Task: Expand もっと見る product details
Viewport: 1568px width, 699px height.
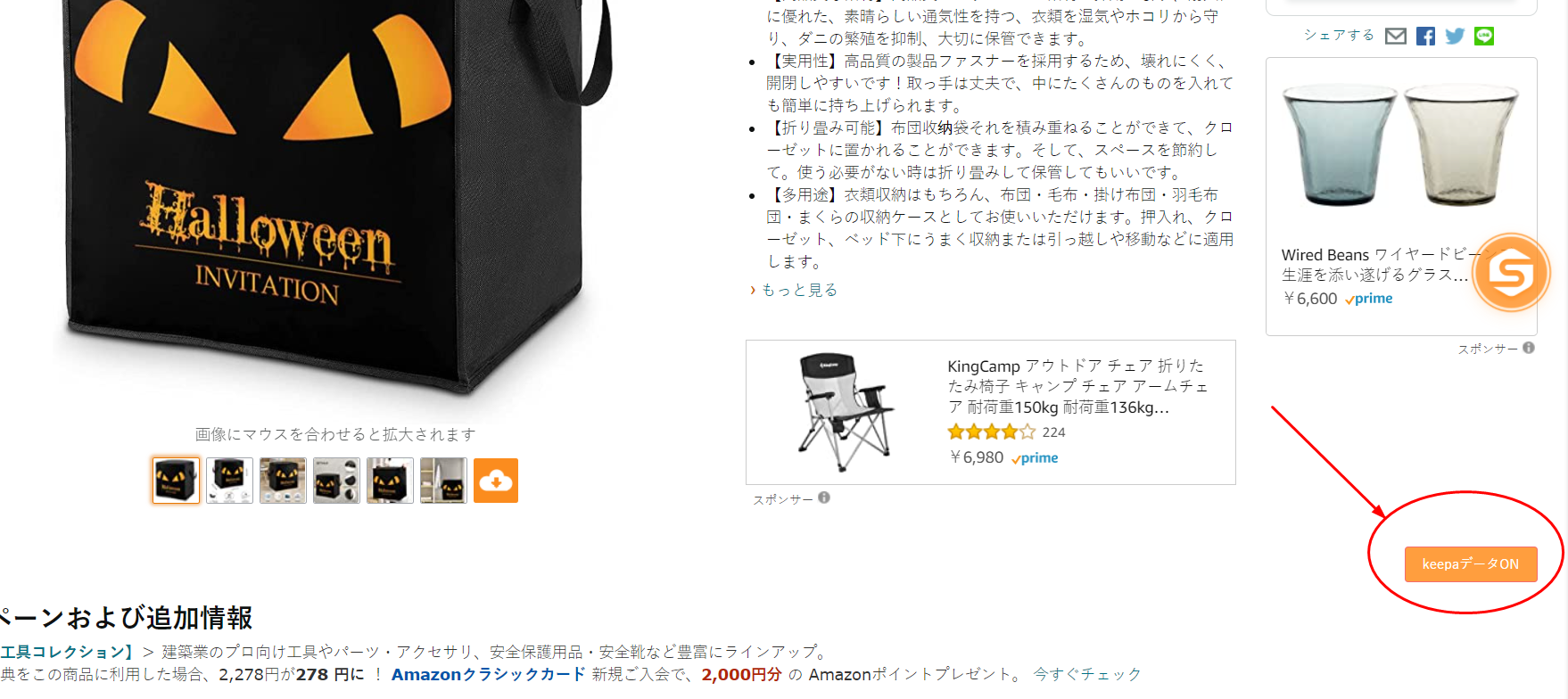Action: coord(799,290)
